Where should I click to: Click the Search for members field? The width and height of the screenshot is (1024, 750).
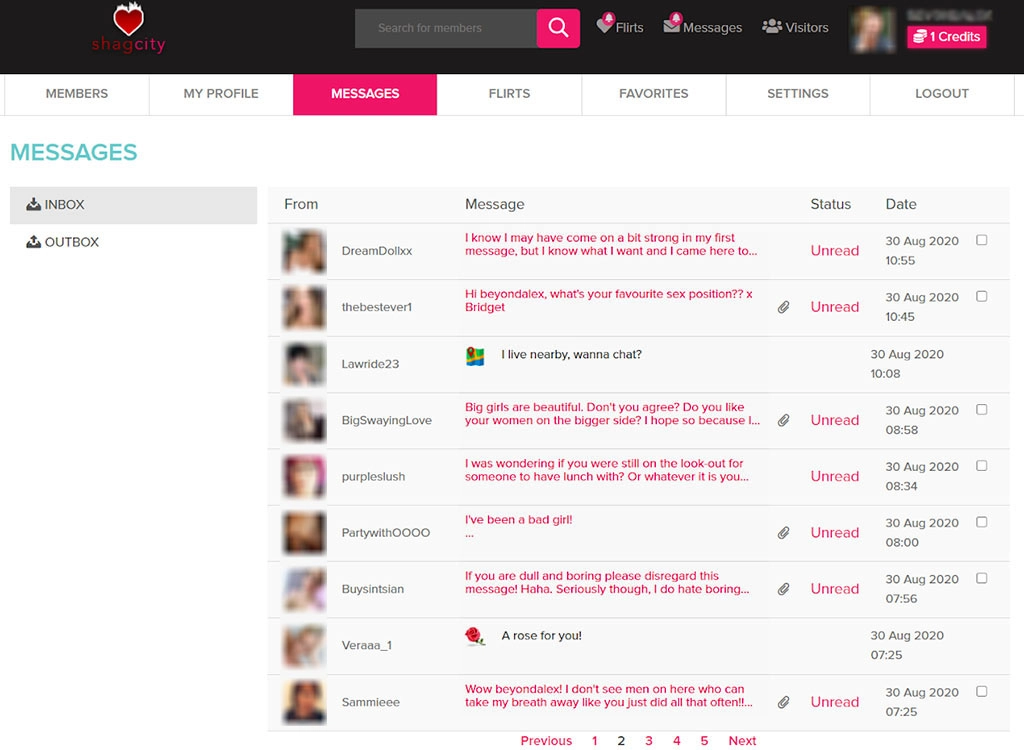point(446,28)
